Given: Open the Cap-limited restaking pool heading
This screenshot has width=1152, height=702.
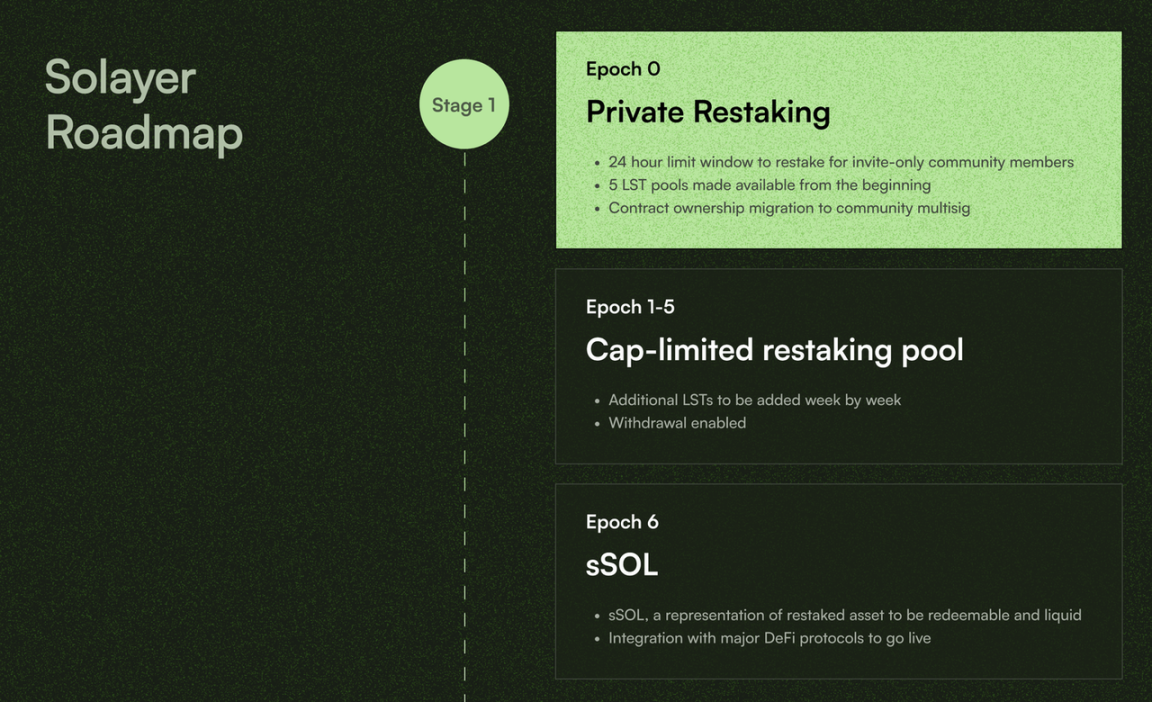Looking at the screenshot, I should click(774, 350).
